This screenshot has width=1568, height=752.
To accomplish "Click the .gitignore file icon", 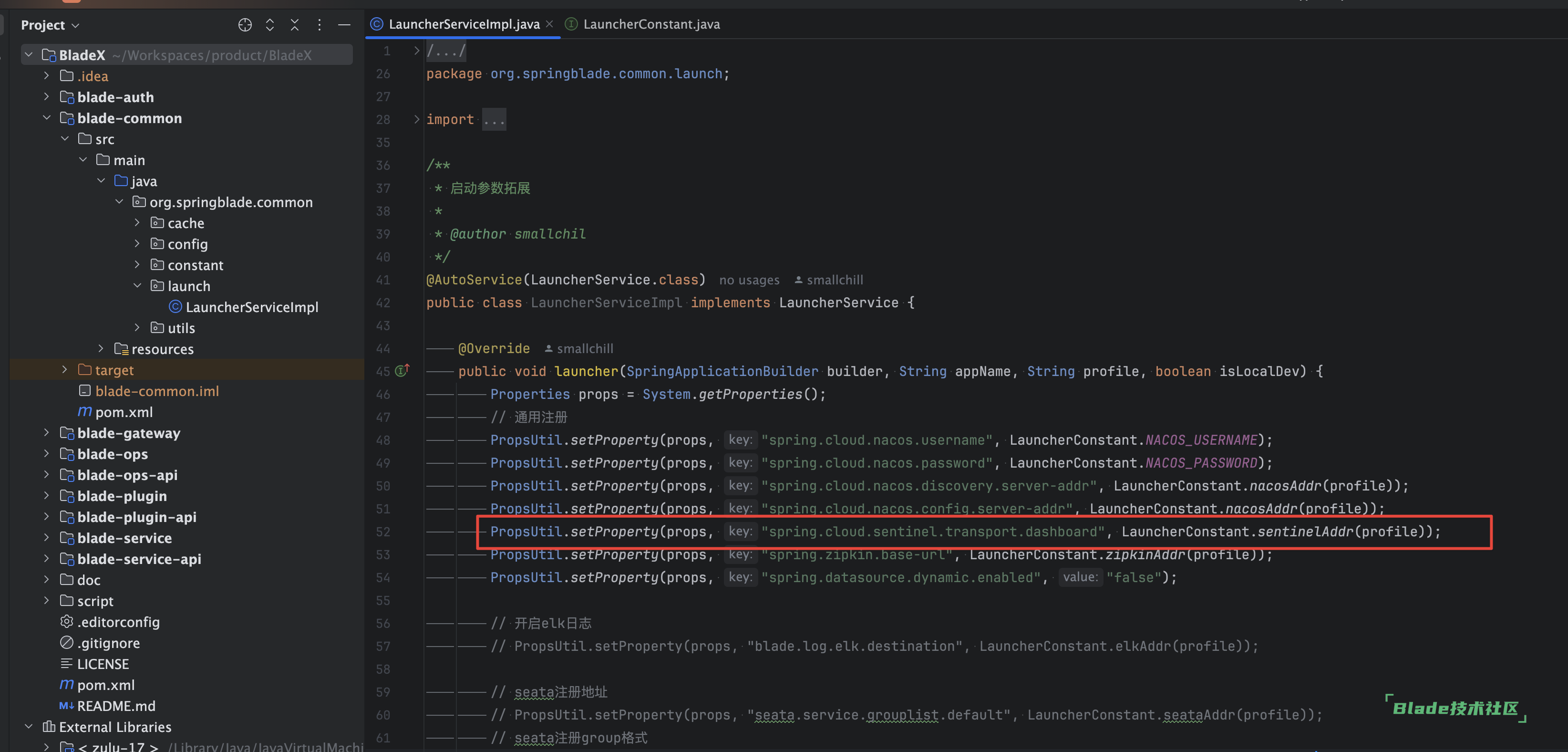I will pos(67,642).
